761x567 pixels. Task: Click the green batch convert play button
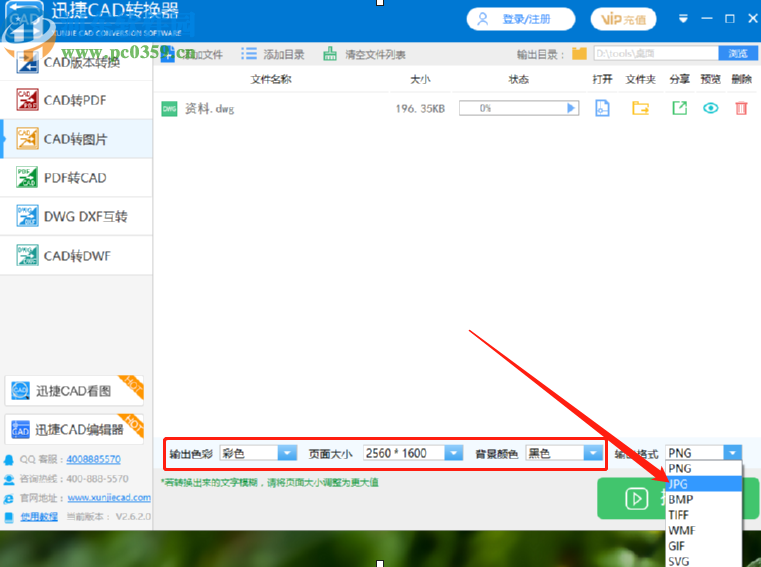coord(636,499)
